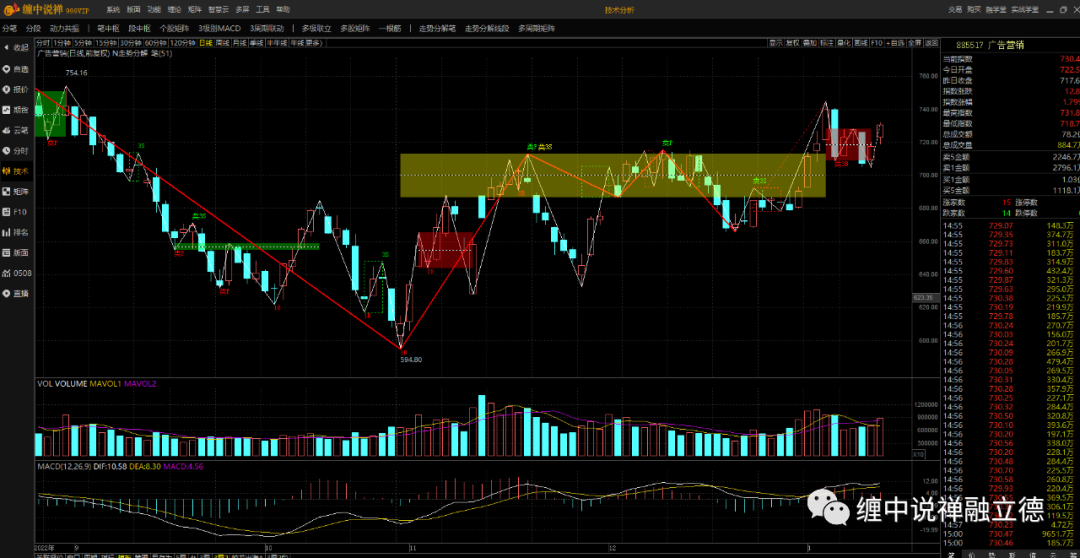Screen dimensions: 1080x558
Task: Open the 系统 menu
Action: click(x=113, y=10)
